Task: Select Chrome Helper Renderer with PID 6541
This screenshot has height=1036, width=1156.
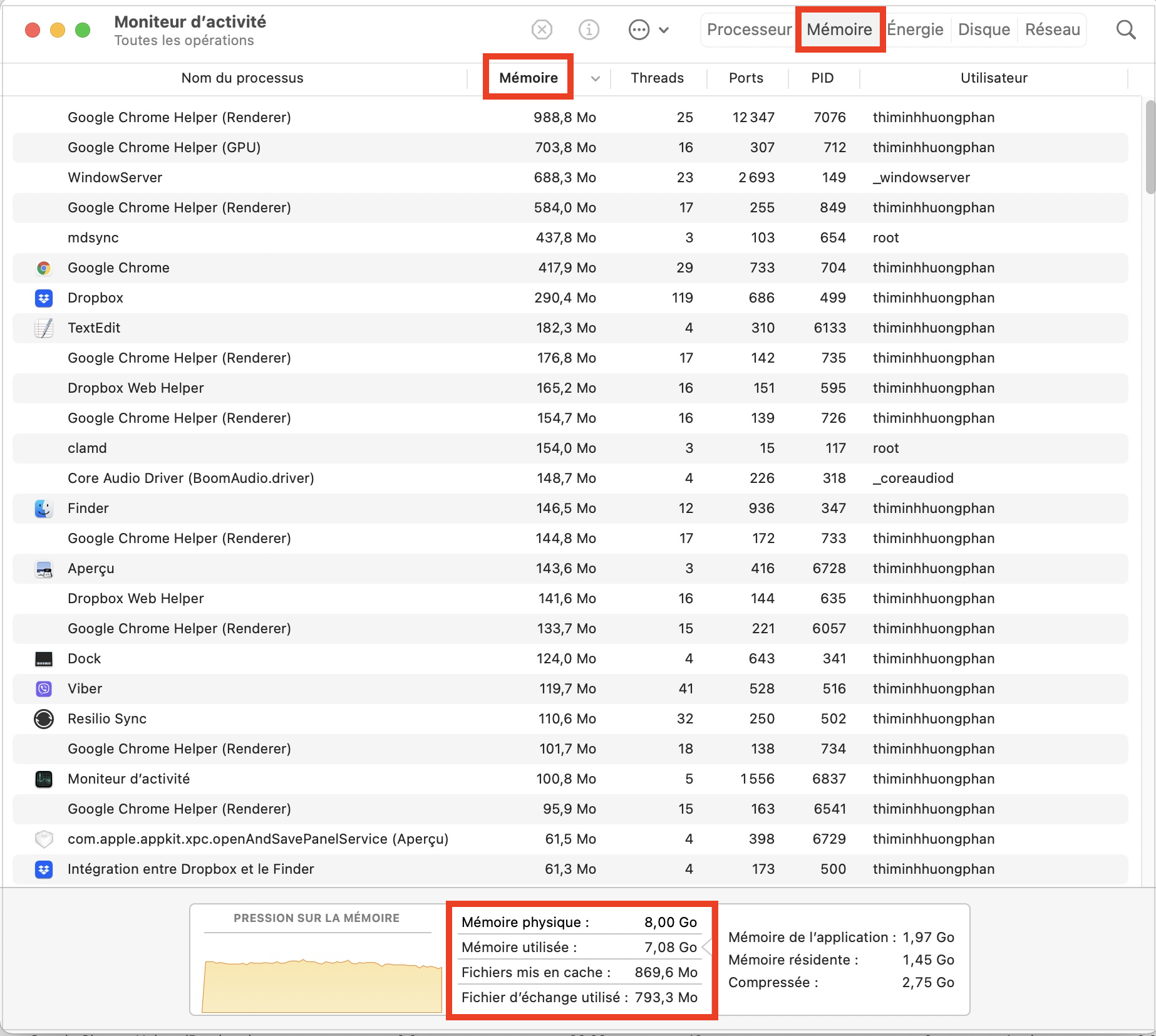Action: pyautogui.click(x=570, y=809)
